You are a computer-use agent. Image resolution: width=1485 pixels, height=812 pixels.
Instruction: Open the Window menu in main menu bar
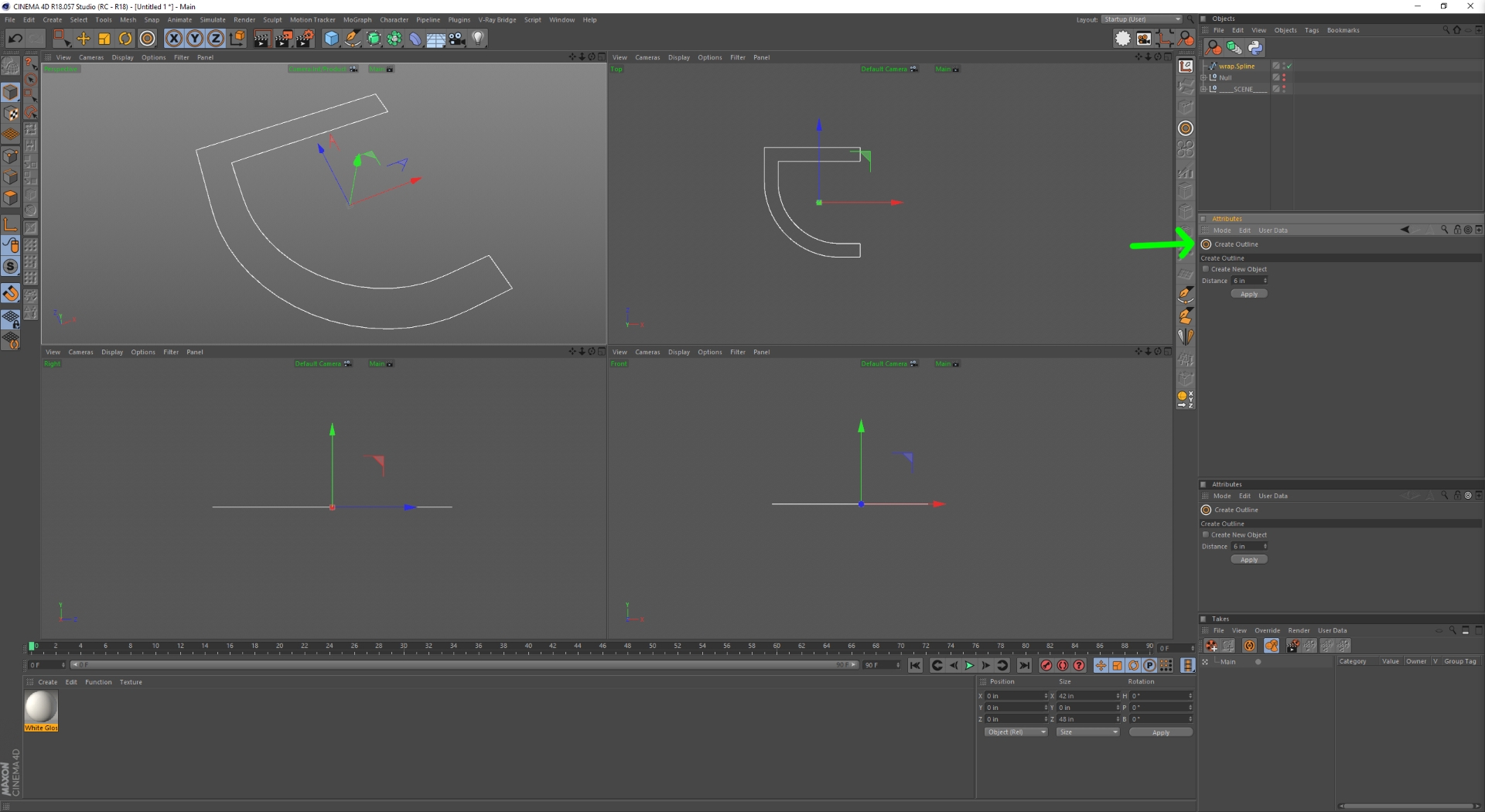[562, 20]
